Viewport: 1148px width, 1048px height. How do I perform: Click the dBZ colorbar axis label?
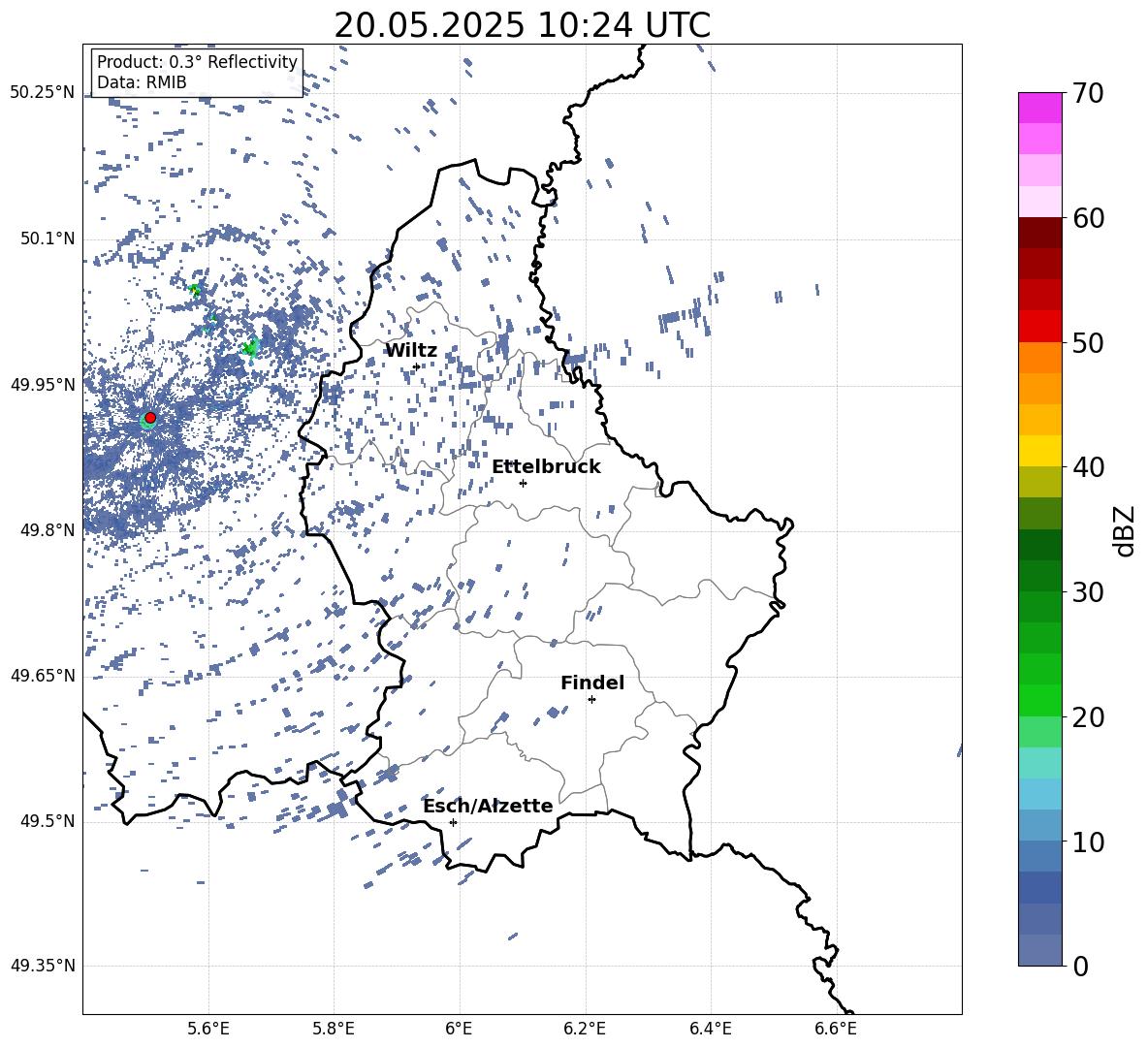(x=1123, y=530)
